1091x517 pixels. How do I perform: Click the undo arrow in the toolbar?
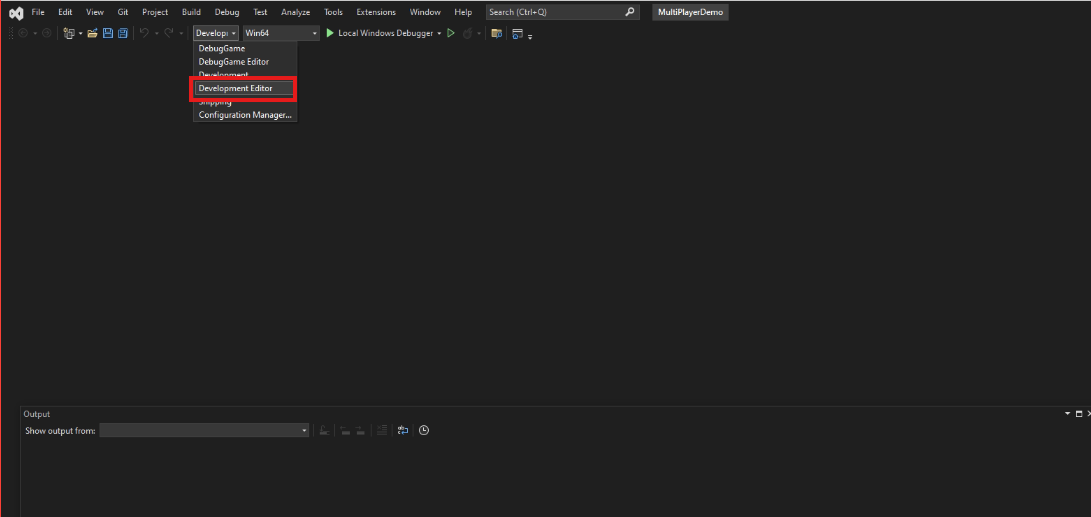pyautogui.click(x=144, y=33)
